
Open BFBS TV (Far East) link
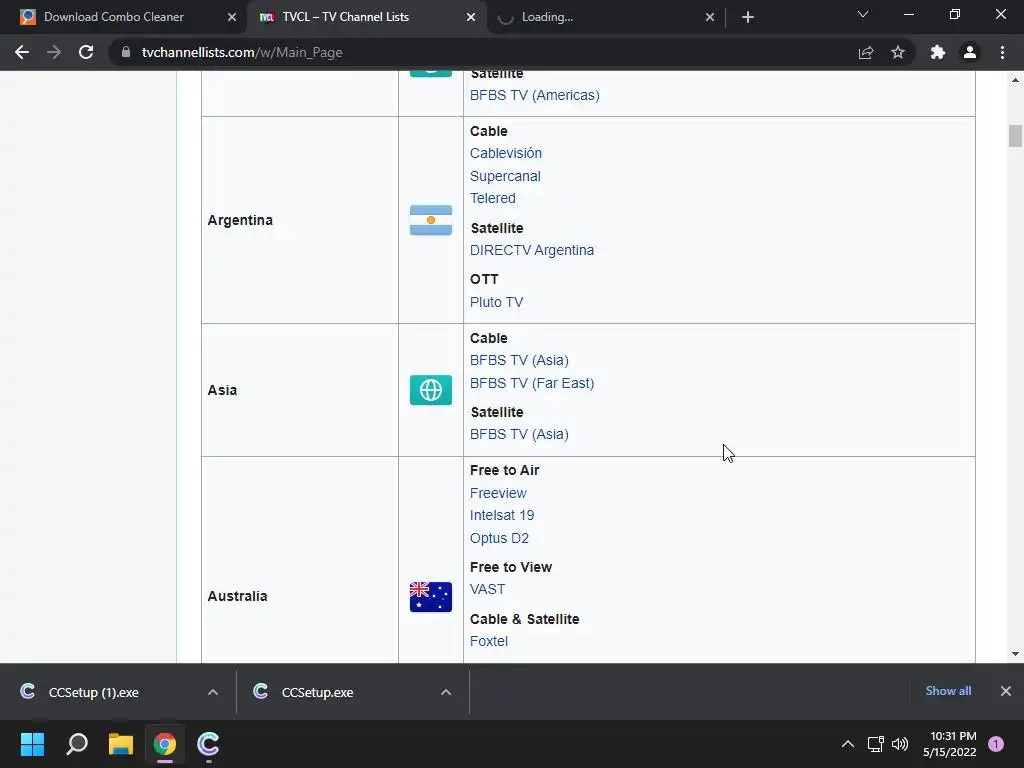pyautogui.click(x=532, y=383)
